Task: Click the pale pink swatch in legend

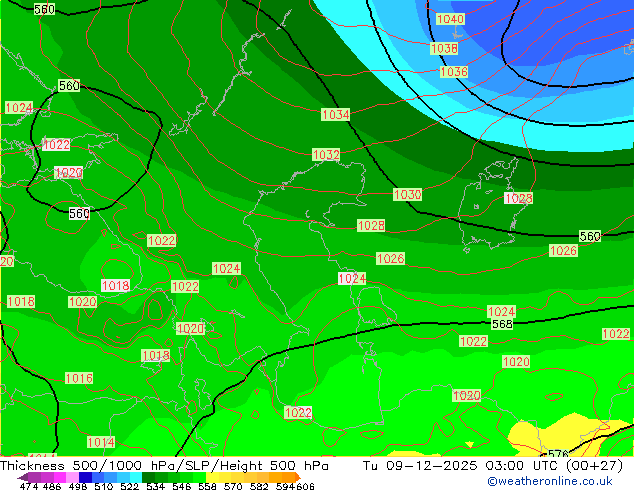Action: coord(72,477)
